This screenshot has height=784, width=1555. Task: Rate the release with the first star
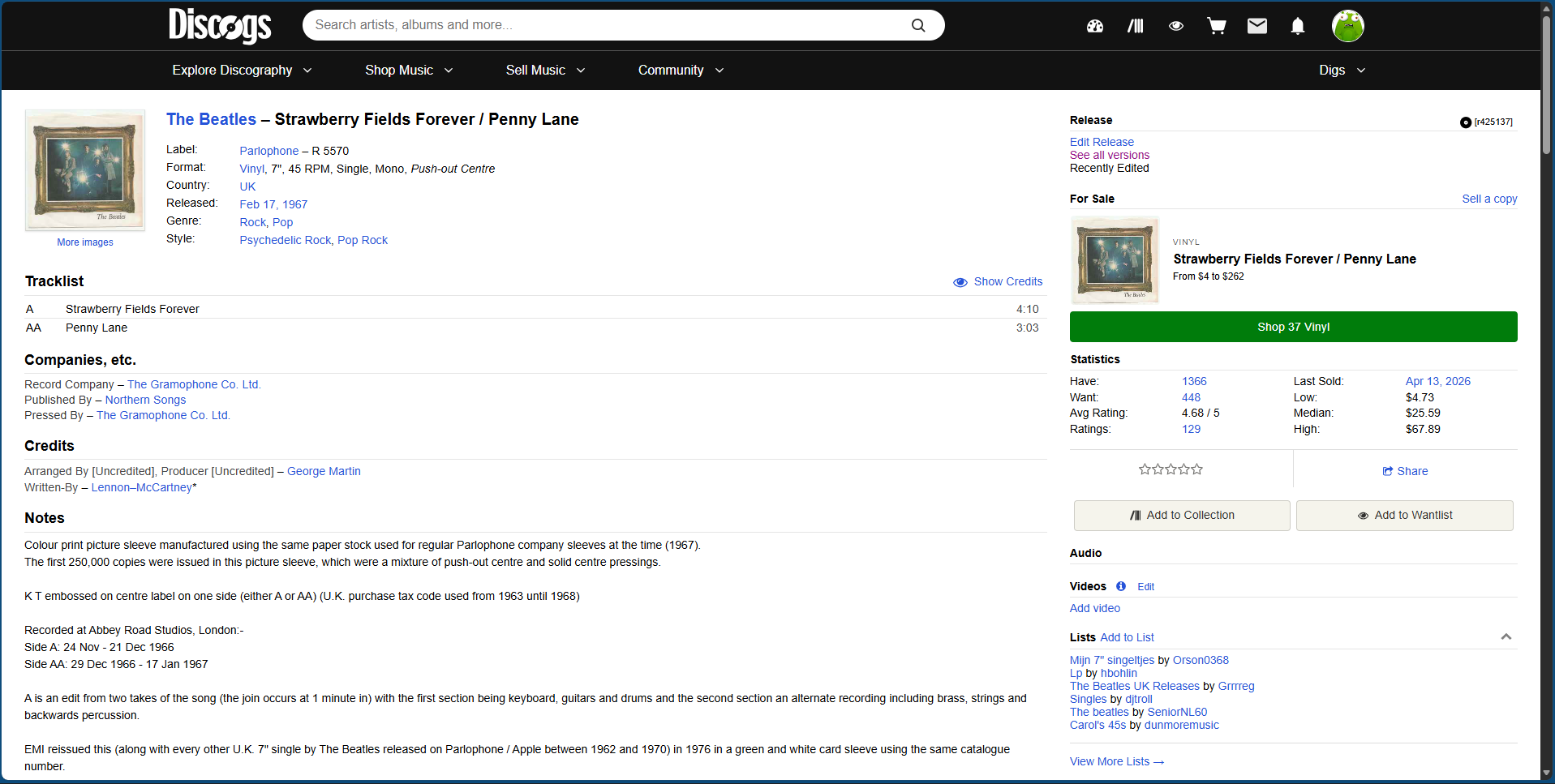coord(1144,469)
